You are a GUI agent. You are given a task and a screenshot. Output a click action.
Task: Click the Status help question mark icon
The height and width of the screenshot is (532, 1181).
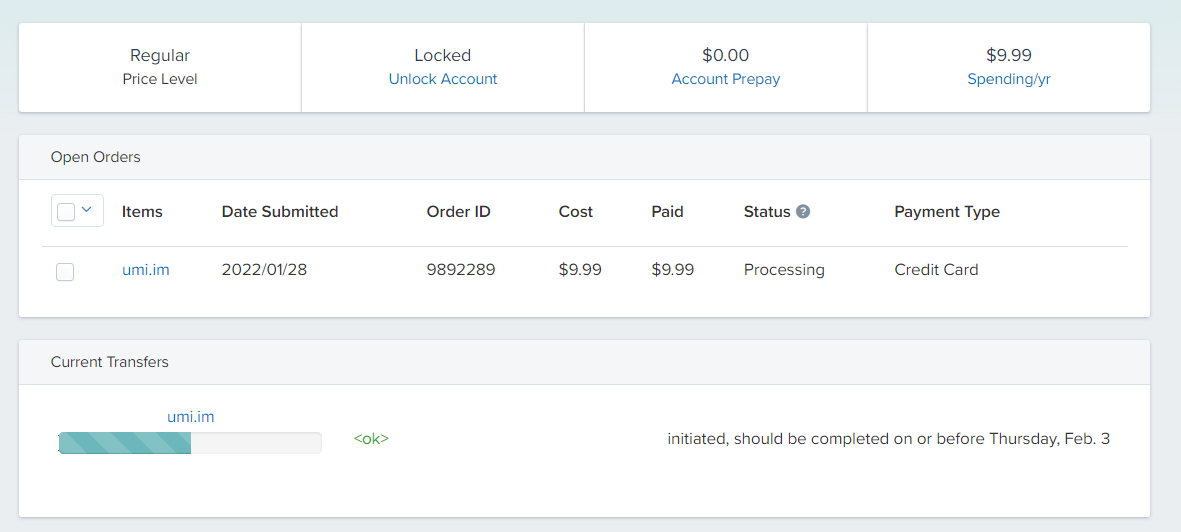pos(803,212)
